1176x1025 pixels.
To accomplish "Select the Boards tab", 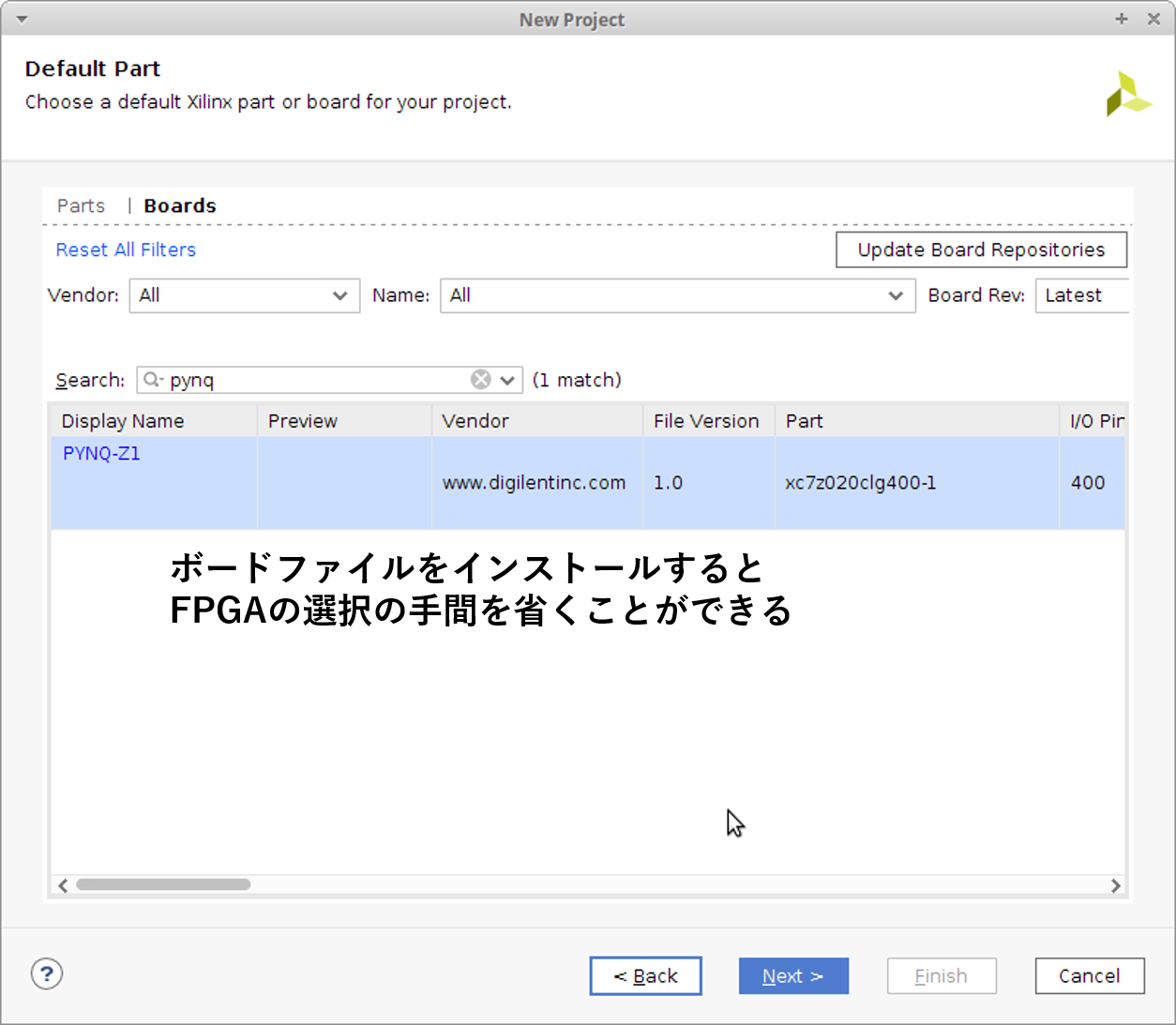I will click(x=180, y=206).
